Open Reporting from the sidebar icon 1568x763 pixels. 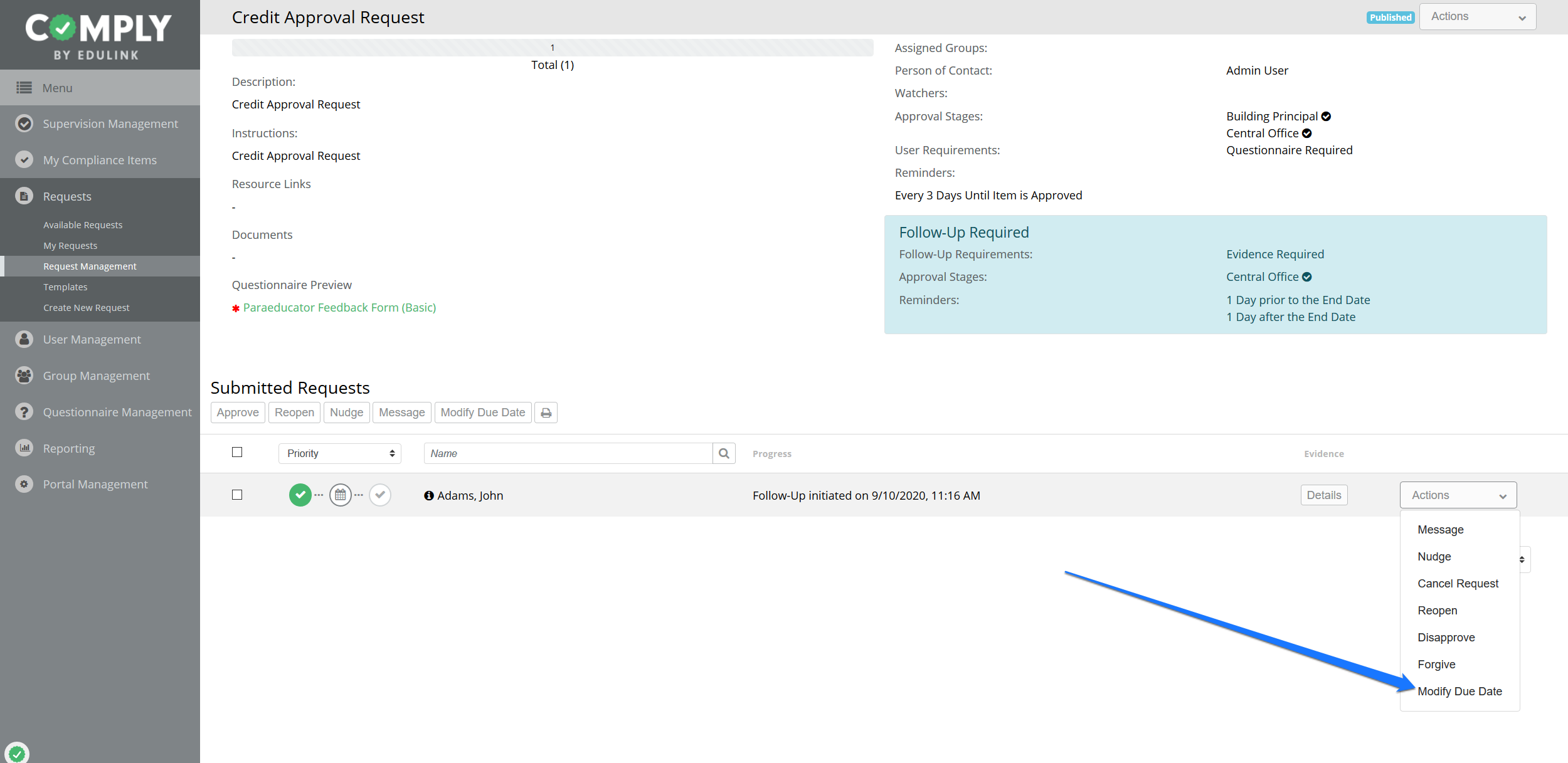pyautogui.click(x=24, y=448)
